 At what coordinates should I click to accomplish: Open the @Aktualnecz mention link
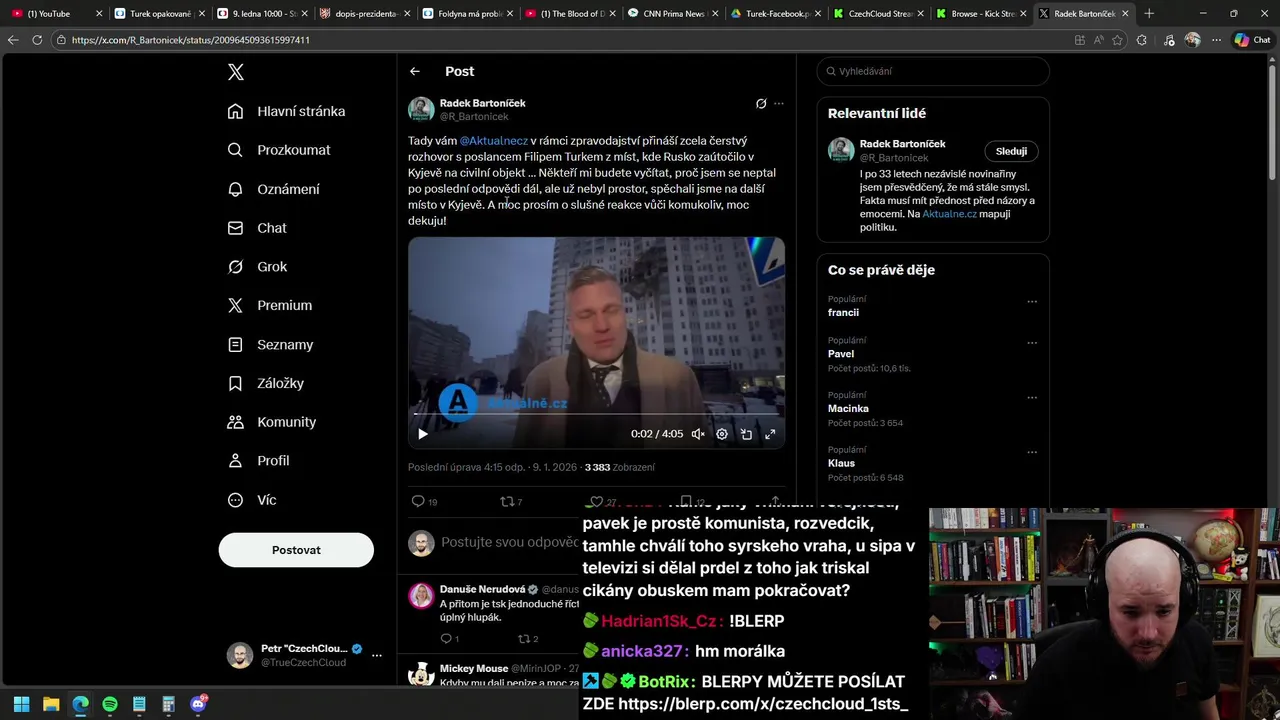(x=494, y=141)
